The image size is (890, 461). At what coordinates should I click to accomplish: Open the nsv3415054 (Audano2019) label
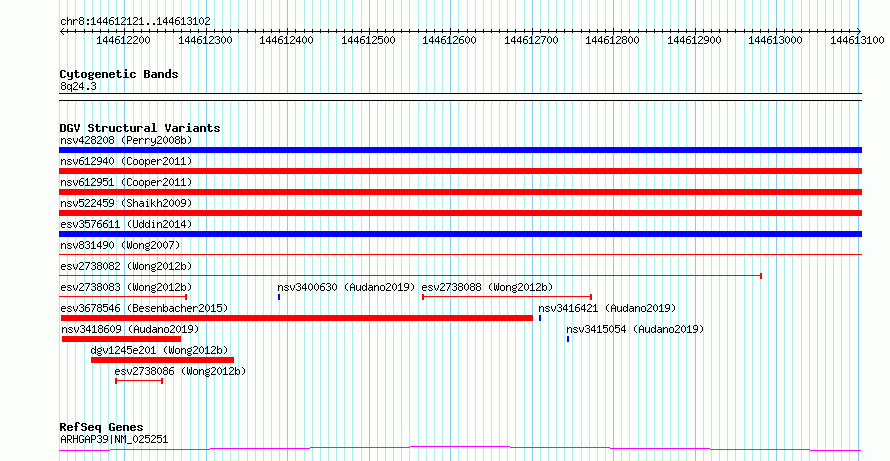pos(635,329)
